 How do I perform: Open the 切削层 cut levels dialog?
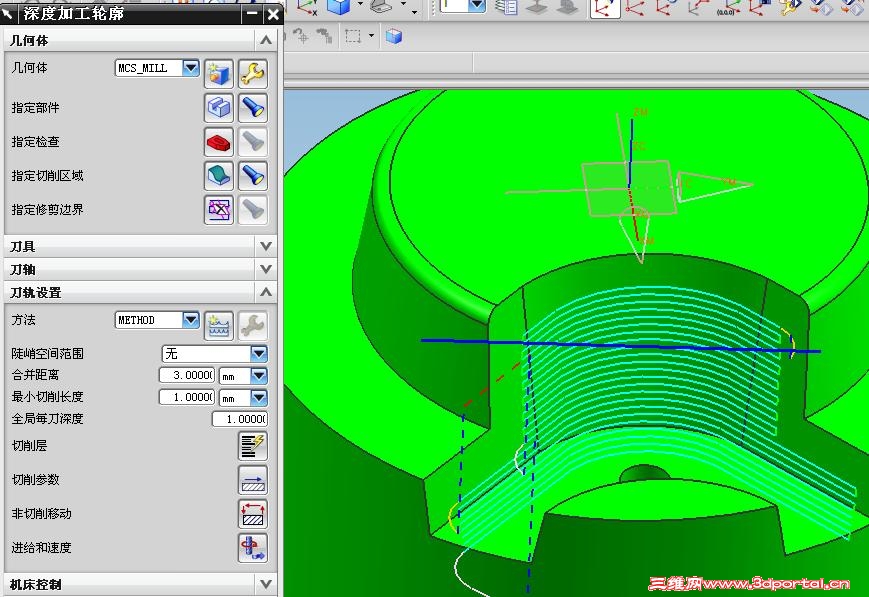pyautogui.click(x=253, y=446)
